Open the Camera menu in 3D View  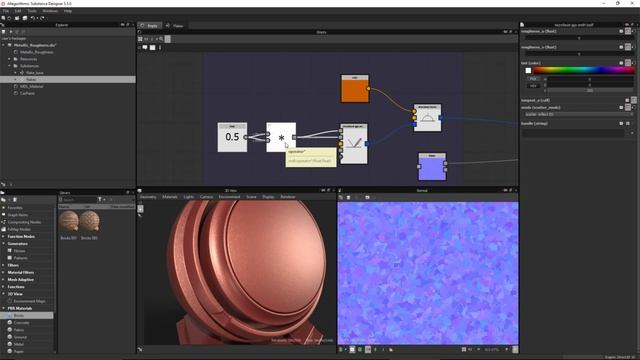pos(206,197)
